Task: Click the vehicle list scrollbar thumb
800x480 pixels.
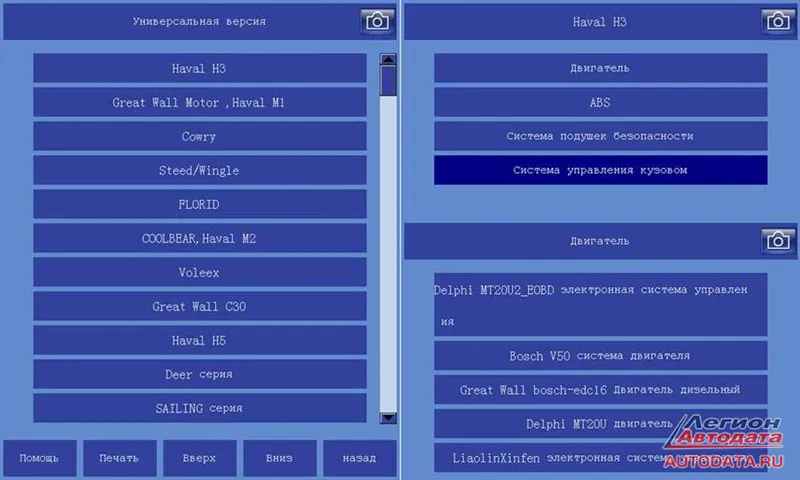Action: point(388,81)
